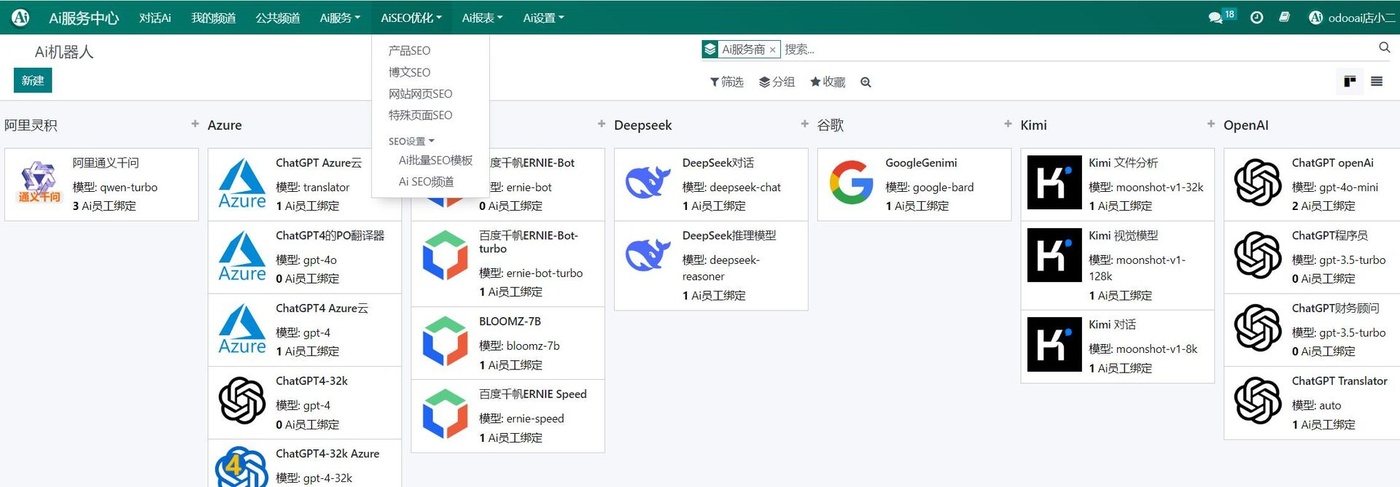
Task: Open the 分组 group-by dropdown
Action: (777, 82)
